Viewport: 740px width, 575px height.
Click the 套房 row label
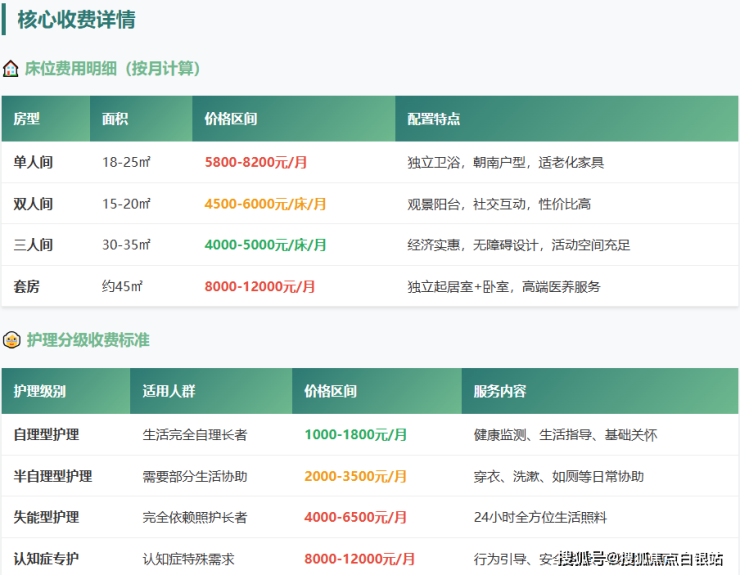[x=27, y=287]
